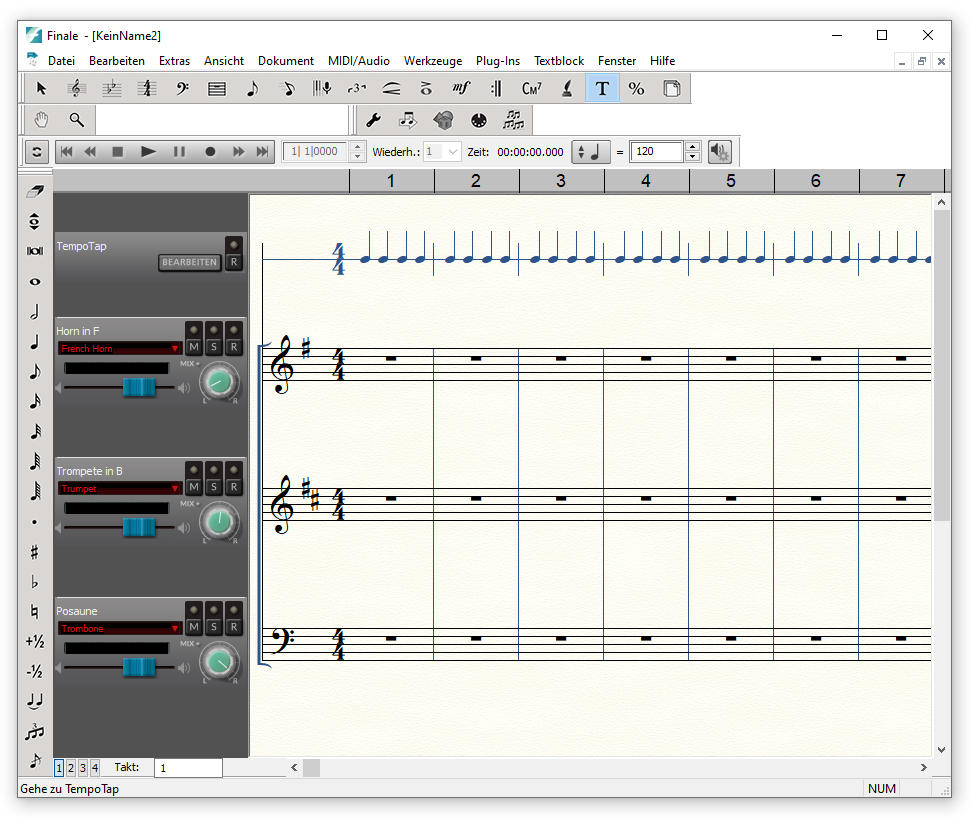Open the Werkzeuge menu
Screen dimensions: 979x826
pos(433,61)
